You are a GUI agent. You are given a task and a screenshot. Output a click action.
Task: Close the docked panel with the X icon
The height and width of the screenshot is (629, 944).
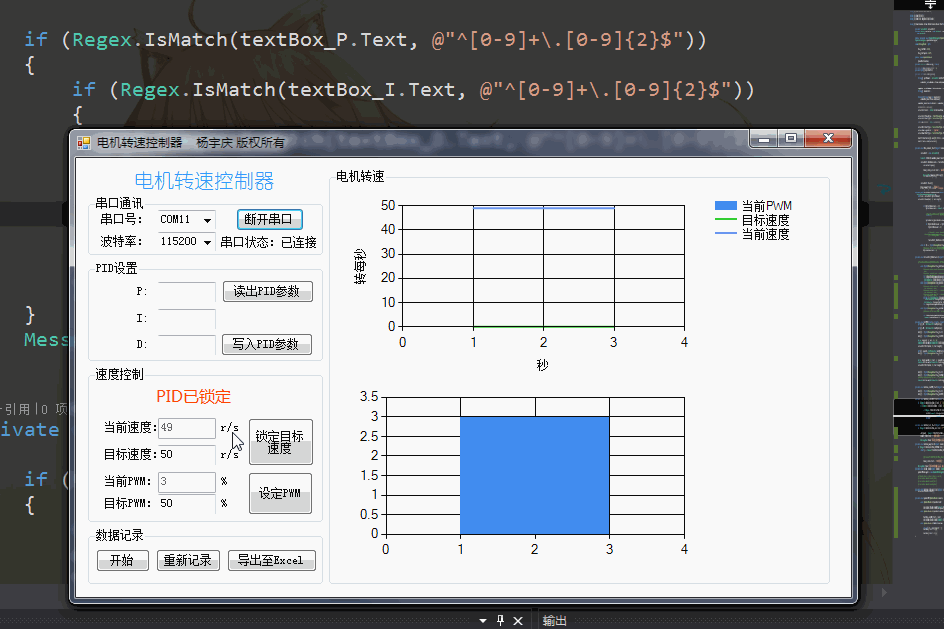coord(518,621)
